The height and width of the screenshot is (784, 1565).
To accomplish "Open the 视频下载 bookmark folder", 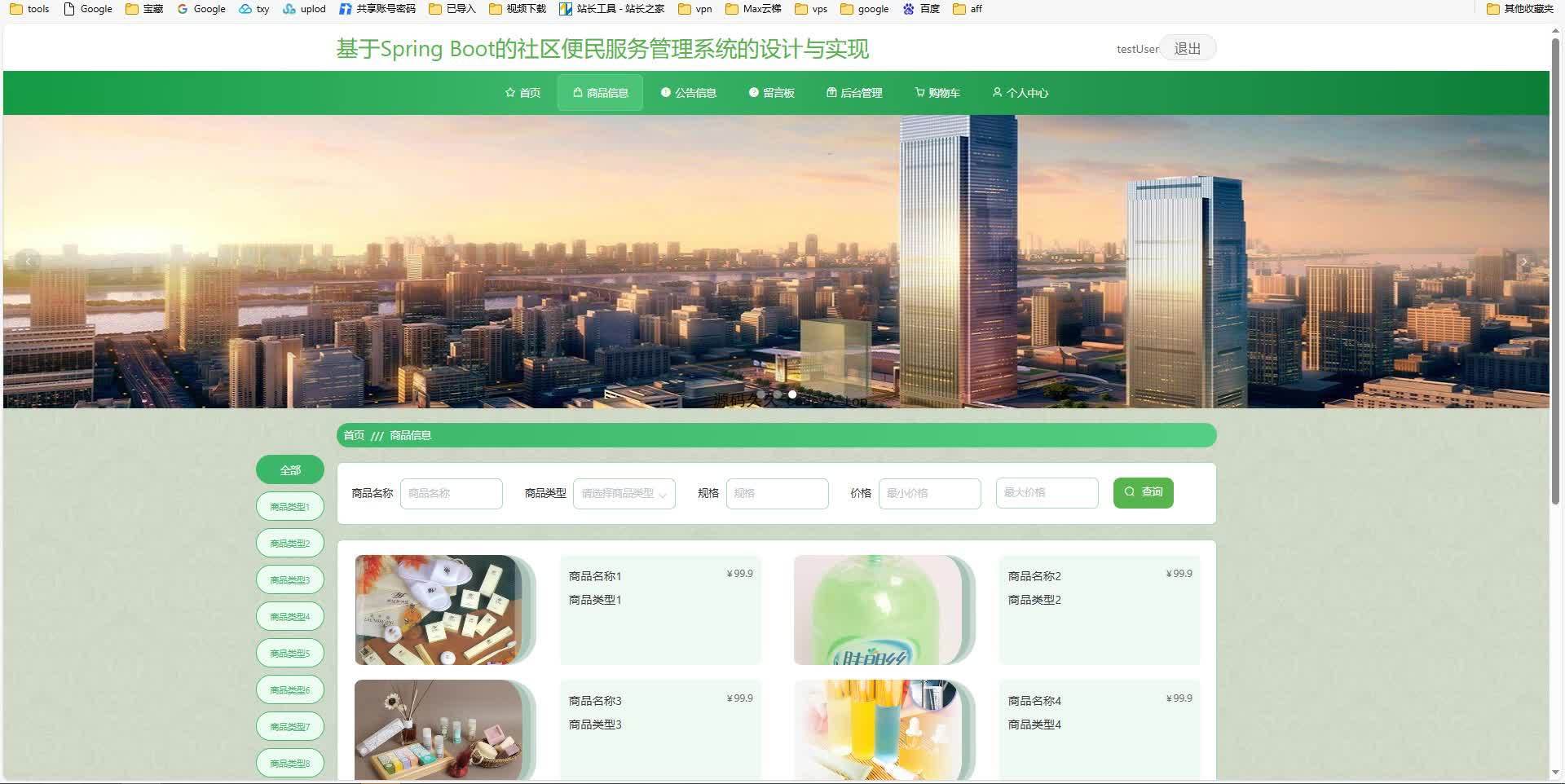I will click(x=518, y=9).
